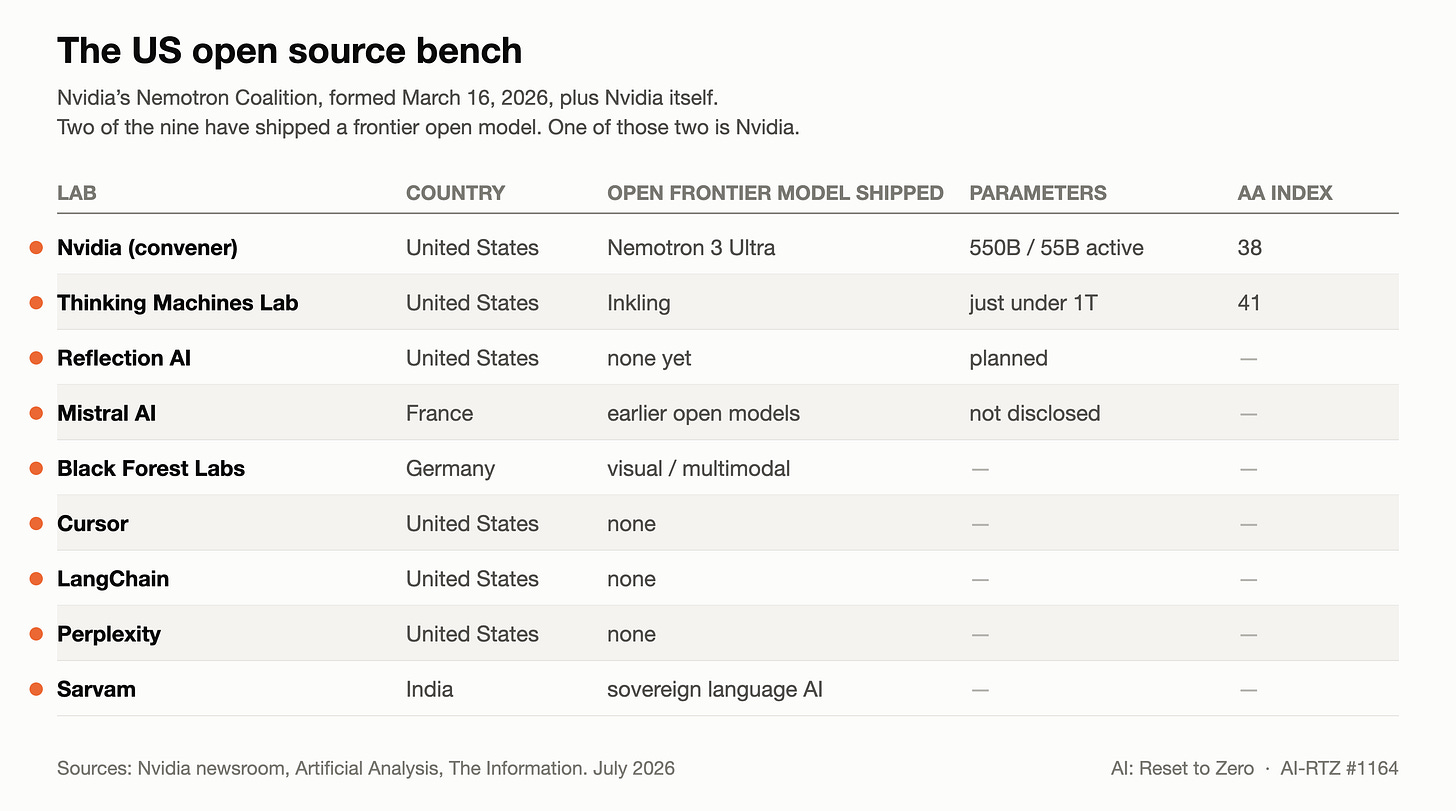
Task: Select the 550B / 55B active parameters cell
Action: tap(1056, 248)
